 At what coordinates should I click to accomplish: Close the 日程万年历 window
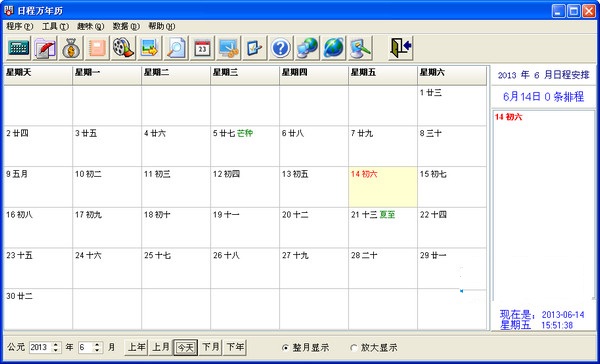(x=589, y=11)
